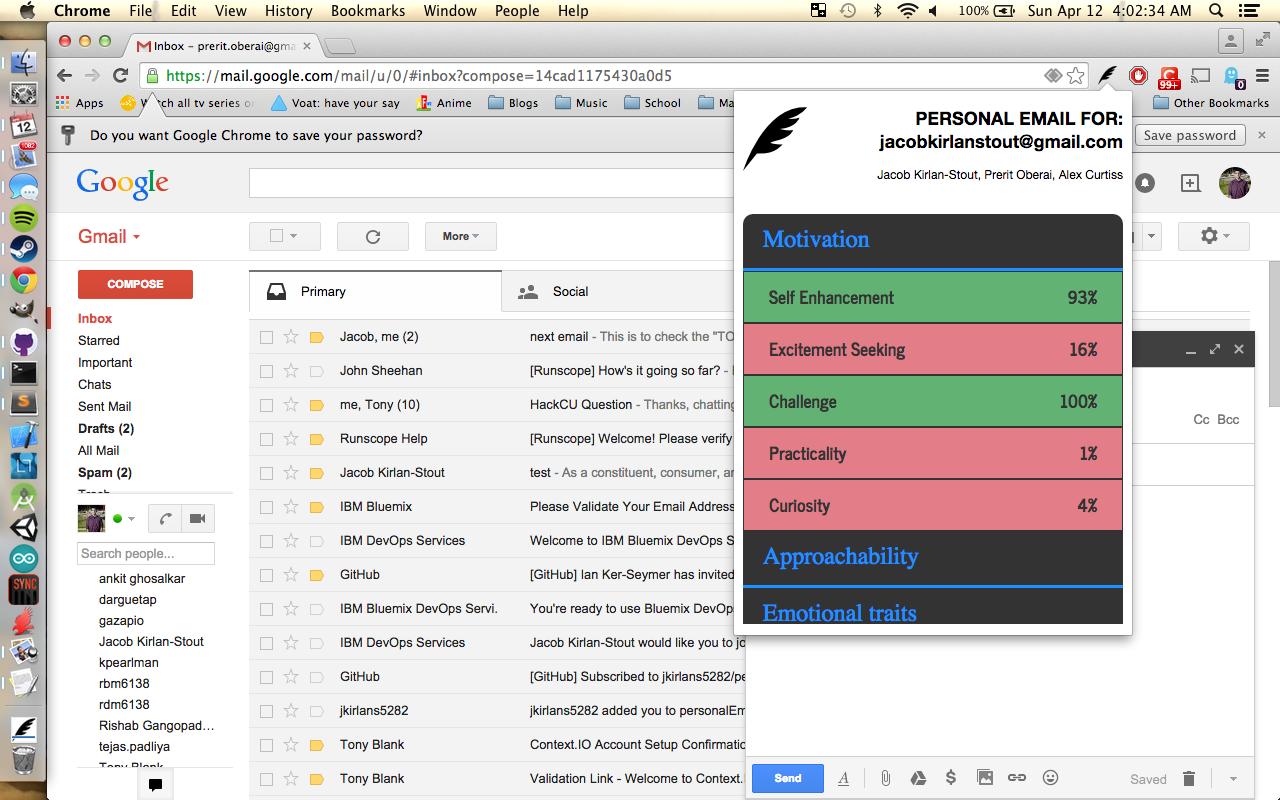Open the People menu in menu bar
1280x800 pixels.
click(x=517, y=11)
